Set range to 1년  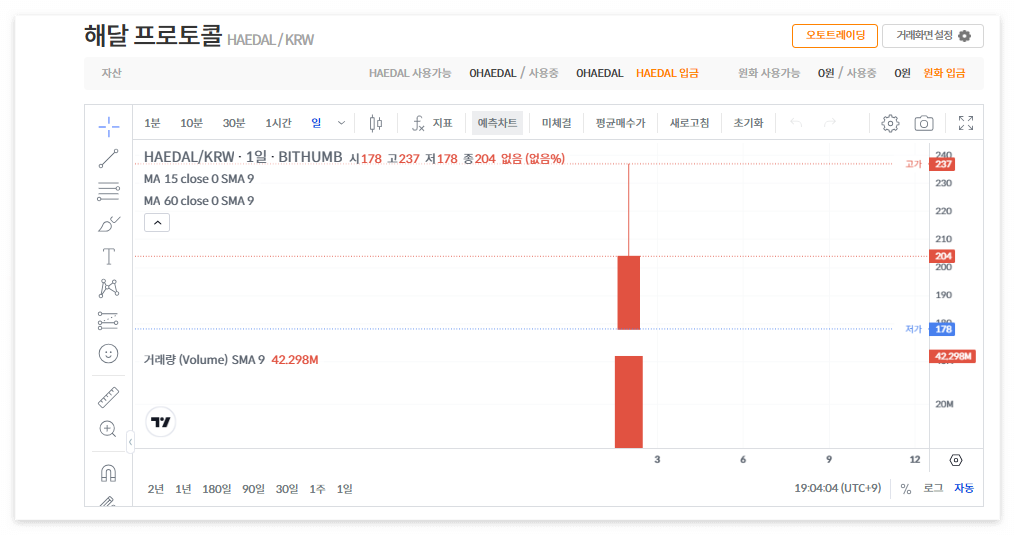pyautogui.click(x=183, y=489)
